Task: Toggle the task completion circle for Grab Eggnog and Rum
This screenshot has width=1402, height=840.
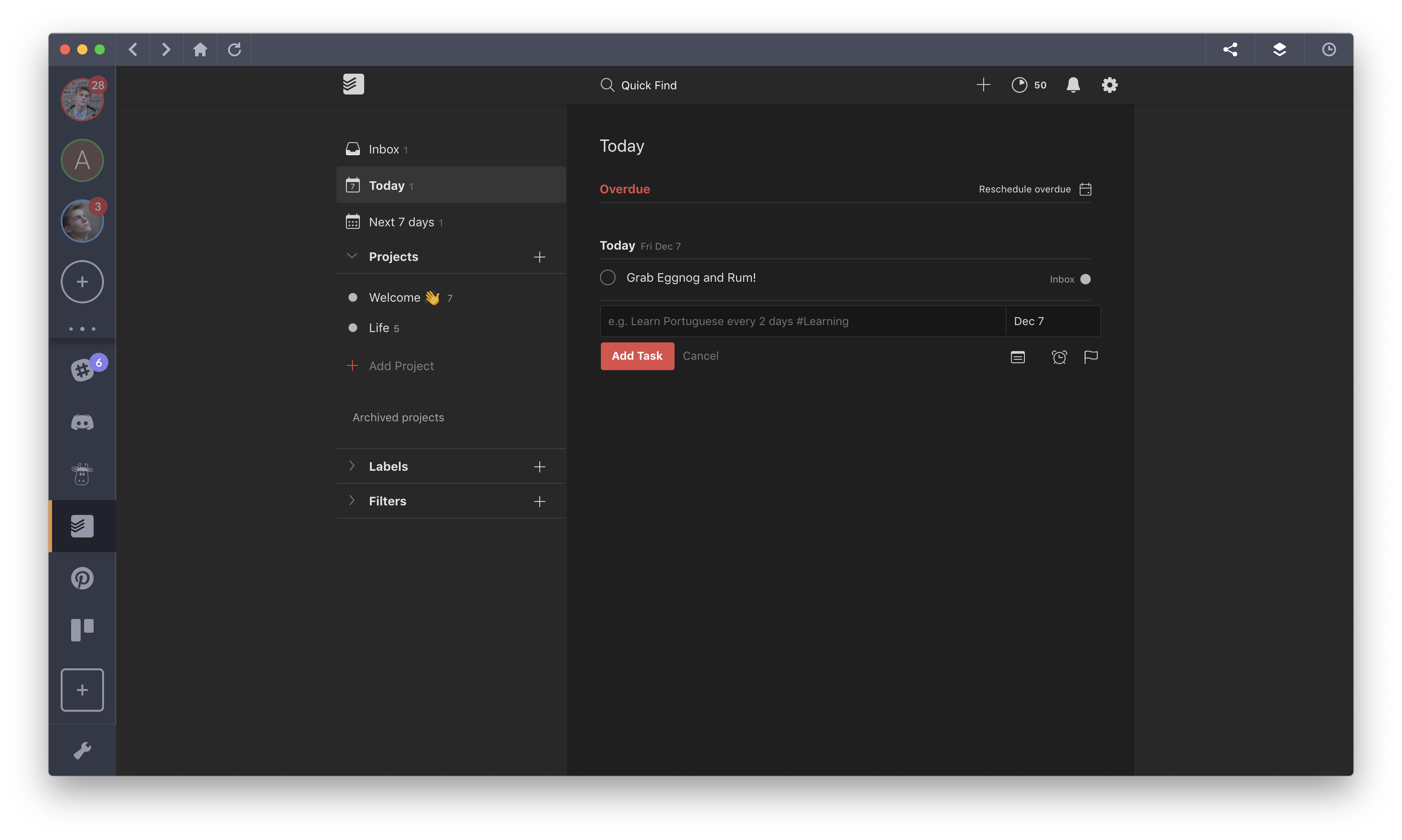Action: click(608, 278)
